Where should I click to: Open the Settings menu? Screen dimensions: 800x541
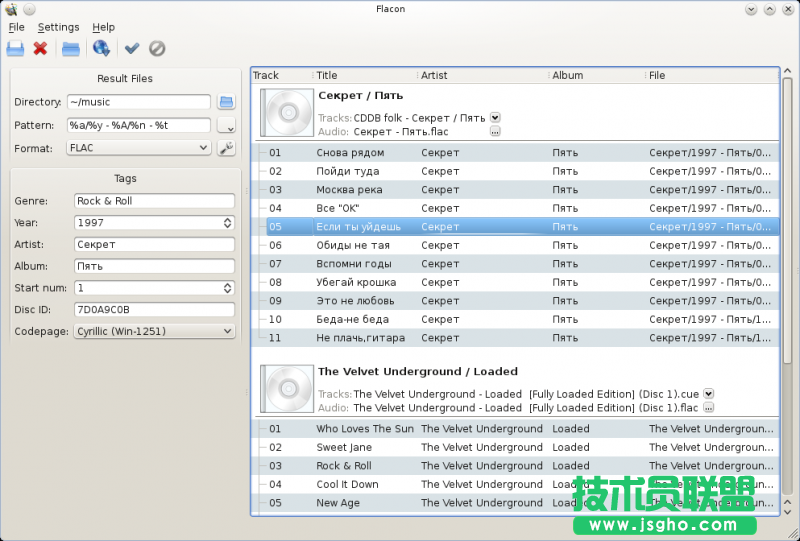click(x=58, y=27)
